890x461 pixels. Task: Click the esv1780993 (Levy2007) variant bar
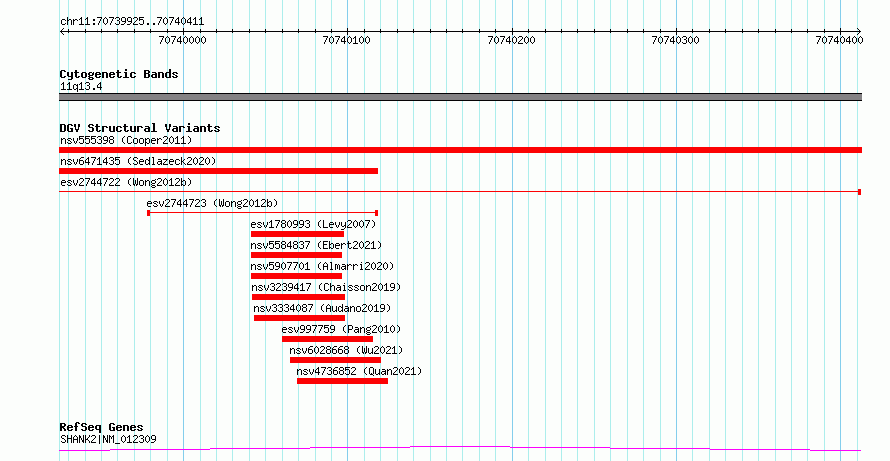coord(297,234)
